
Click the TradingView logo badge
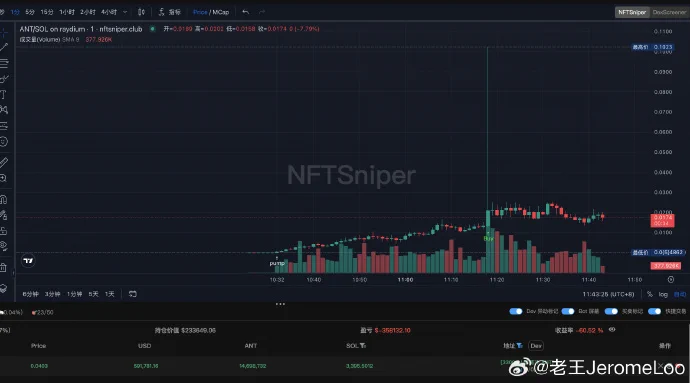tap(28, 261)
